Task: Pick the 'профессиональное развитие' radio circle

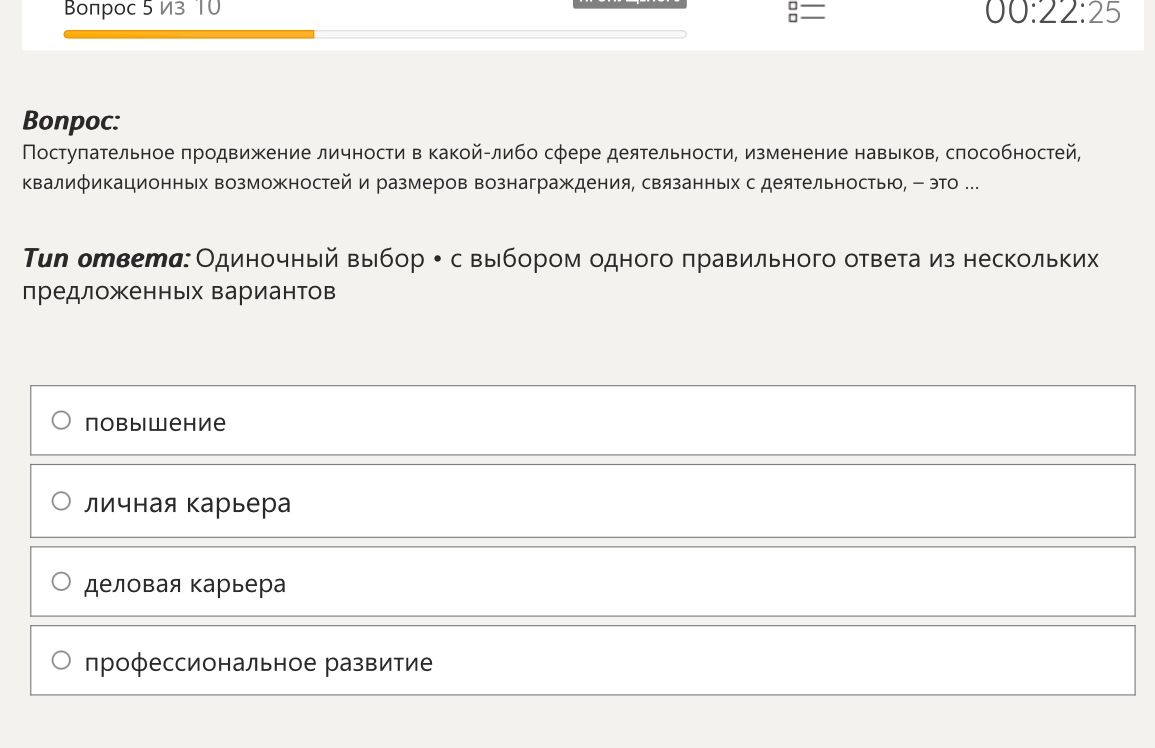Action: (61, 660)
